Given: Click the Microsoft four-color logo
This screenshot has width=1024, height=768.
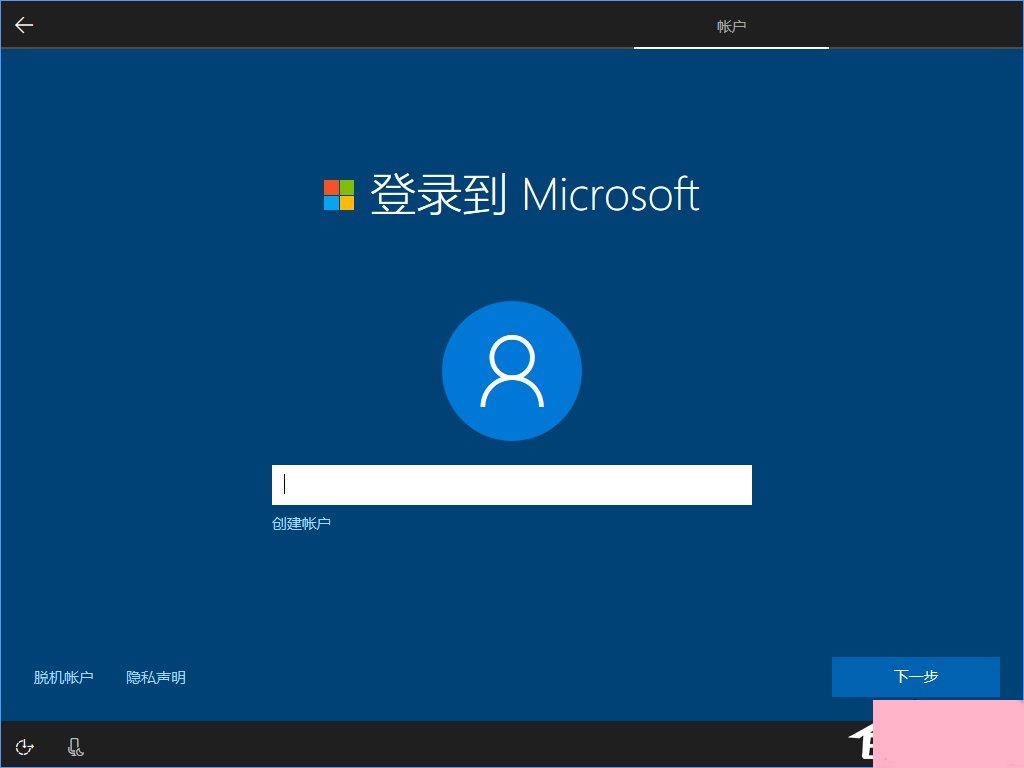Looking at the screenshot, I should pyautogui.click(x=339, y=195).
